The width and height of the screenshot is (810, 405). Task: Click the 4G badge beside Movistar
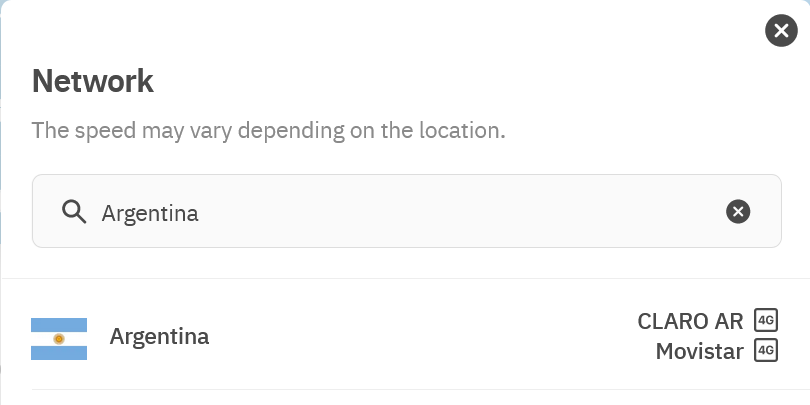766,351
